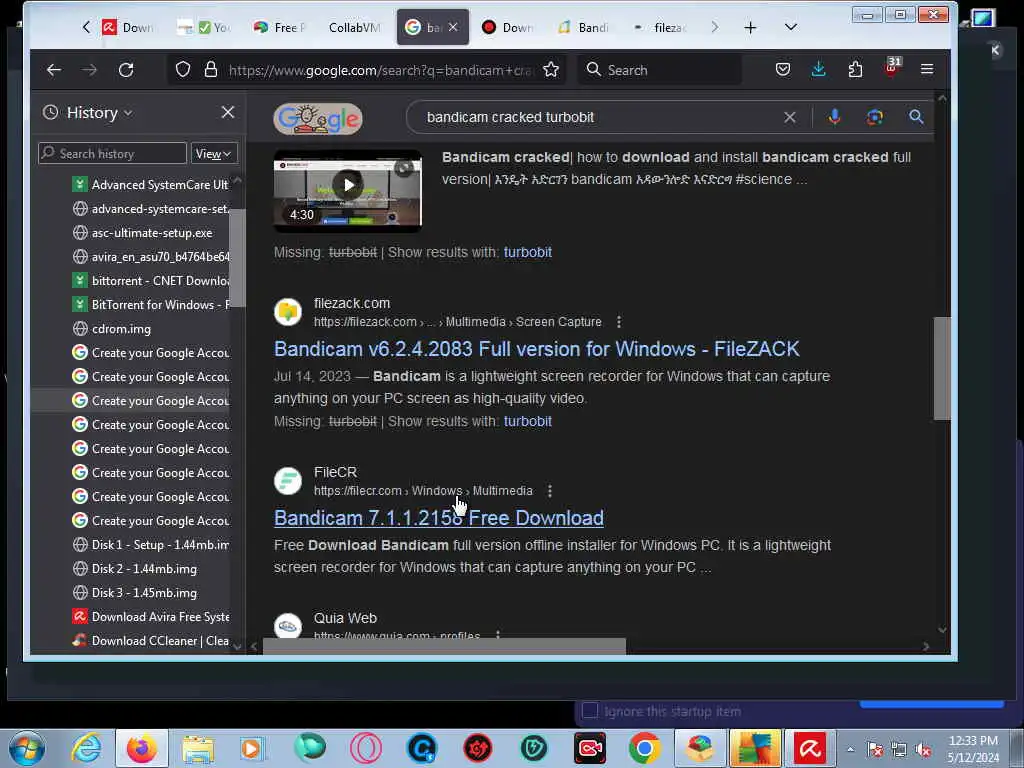Image resolution: width=1024 pixels, height=768 pixels.
Task: Start Google voice search with microphone
Action: (x=834, y=118)
